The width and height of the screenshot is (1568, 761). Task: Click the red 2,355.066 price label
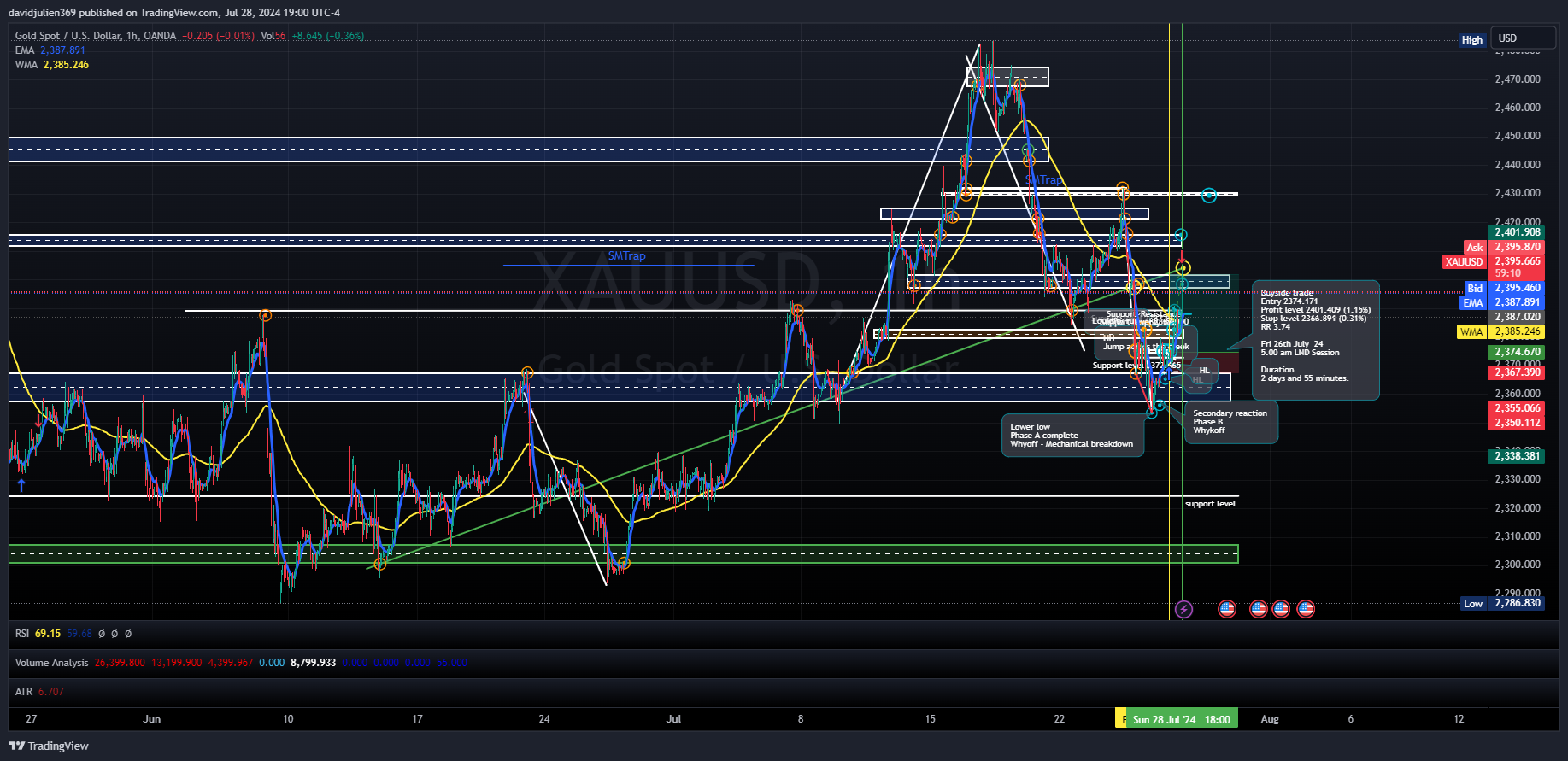pos(1518,408)
